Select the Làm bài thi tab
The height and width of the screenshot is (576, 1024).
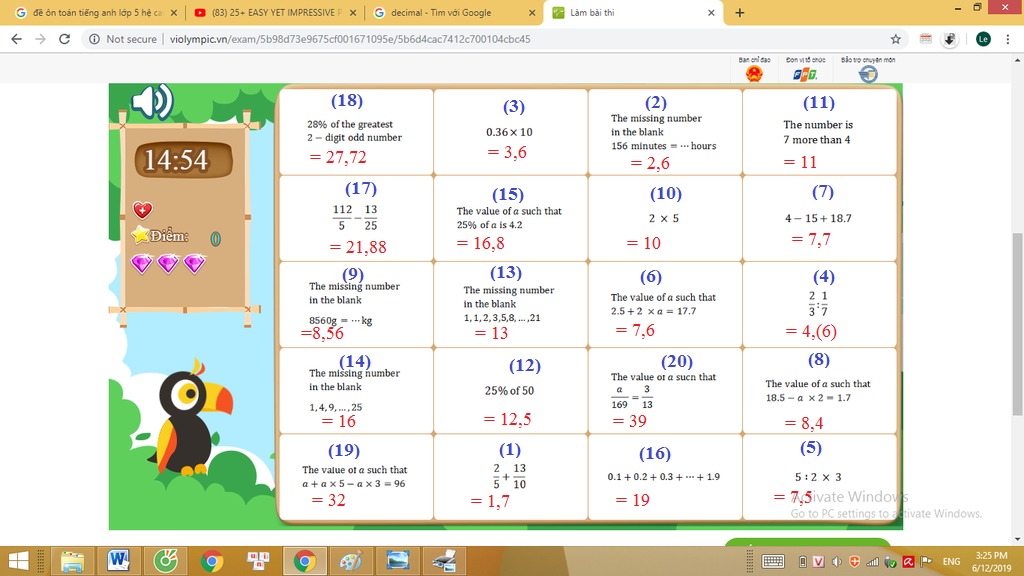[633, 12]
